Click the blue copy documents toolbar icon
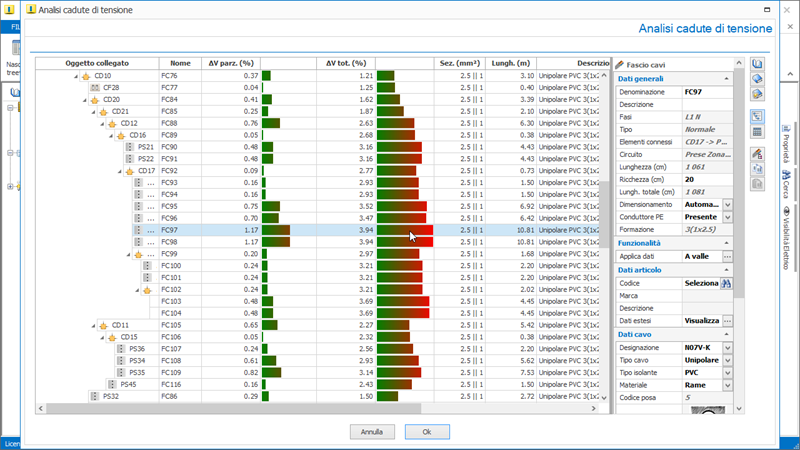 point(757,169)
